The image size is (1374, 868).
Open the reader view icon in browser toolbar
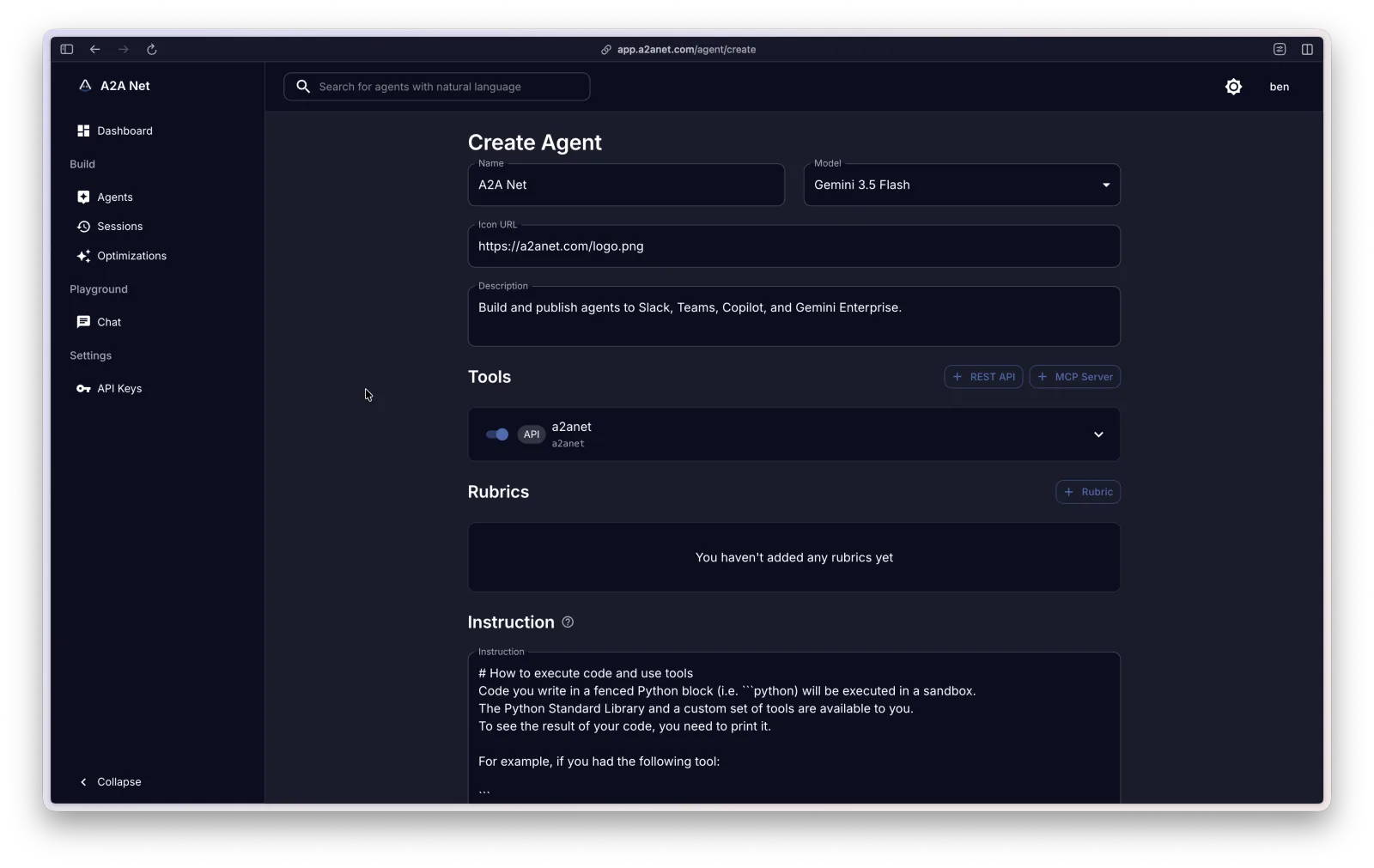(1280, 49)
